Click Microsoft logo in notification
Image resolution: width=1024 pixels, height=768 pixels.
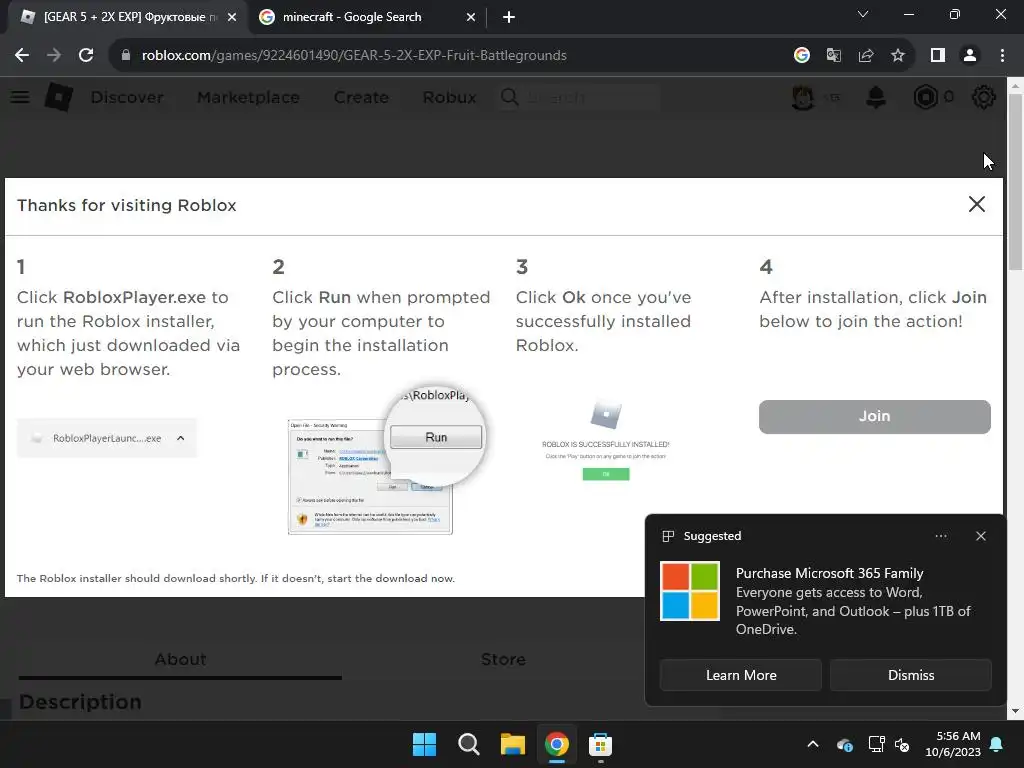point(690,591)
